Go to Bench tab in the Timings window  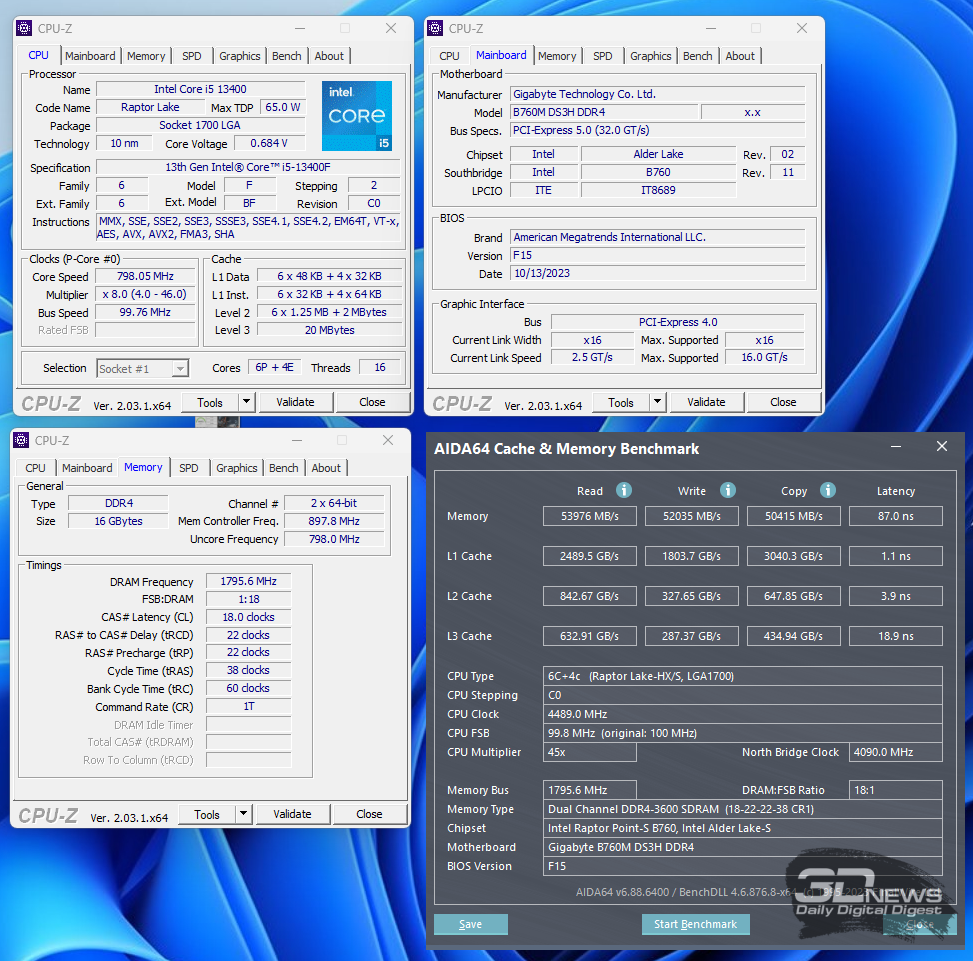pyautogui.click(x=284, y=468)
